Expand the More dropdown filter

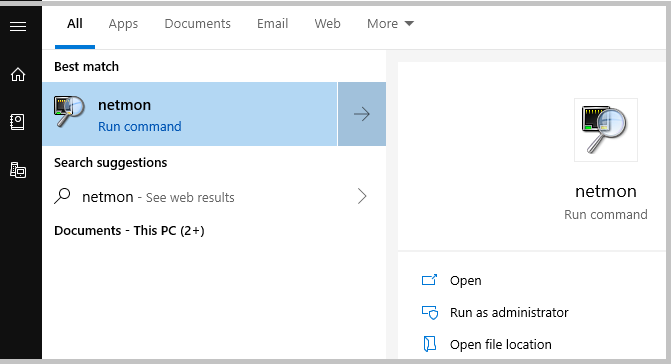[390, 24]
